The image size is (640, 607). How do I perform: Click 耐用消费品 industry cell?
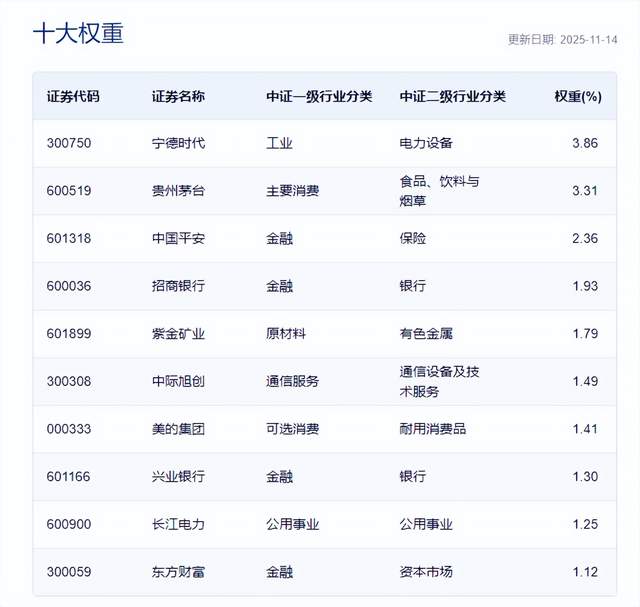point(433,429)
